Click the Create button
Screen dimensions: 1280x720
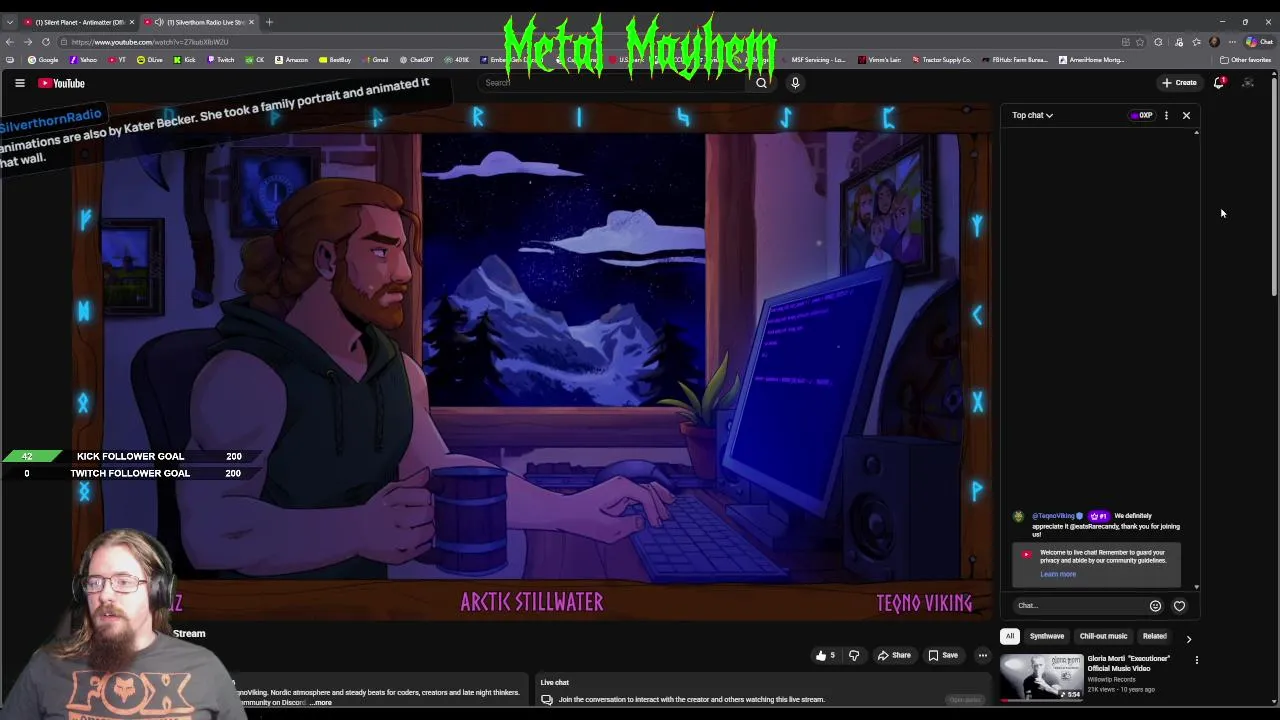[1180, 83]
